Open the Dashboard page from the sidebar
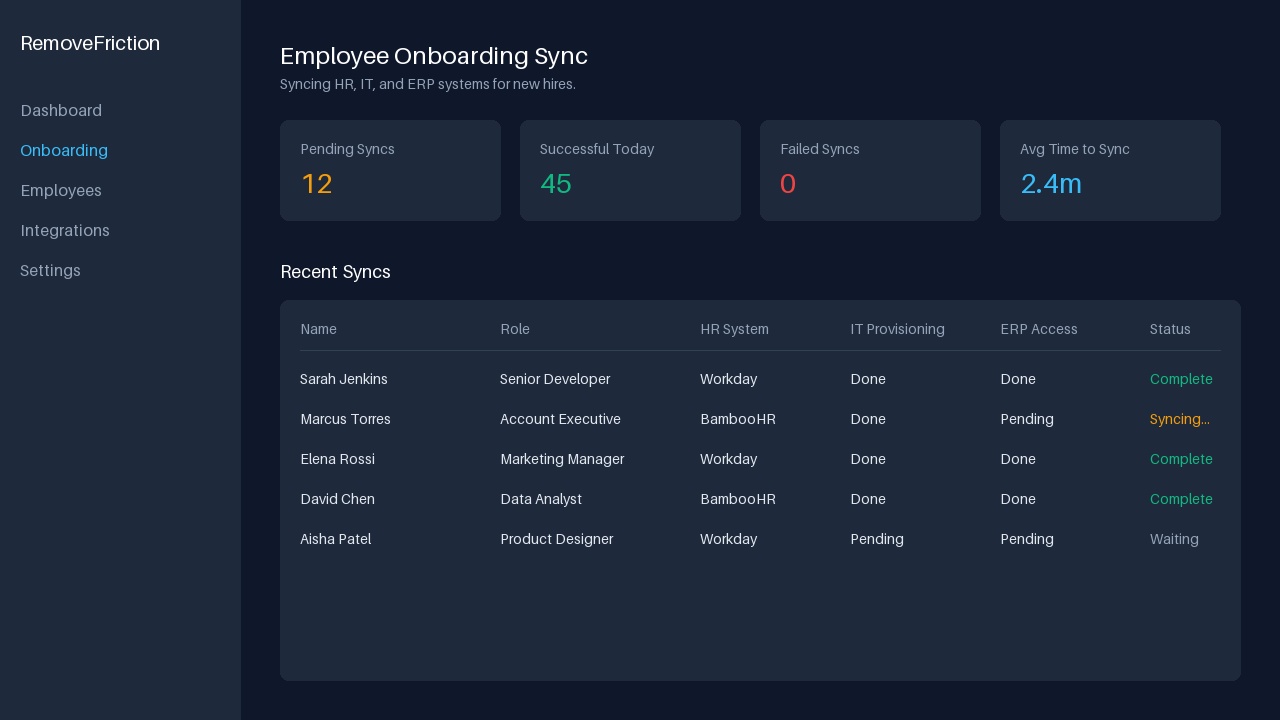This screenshot has width=1280, height=720. [61, 111]
